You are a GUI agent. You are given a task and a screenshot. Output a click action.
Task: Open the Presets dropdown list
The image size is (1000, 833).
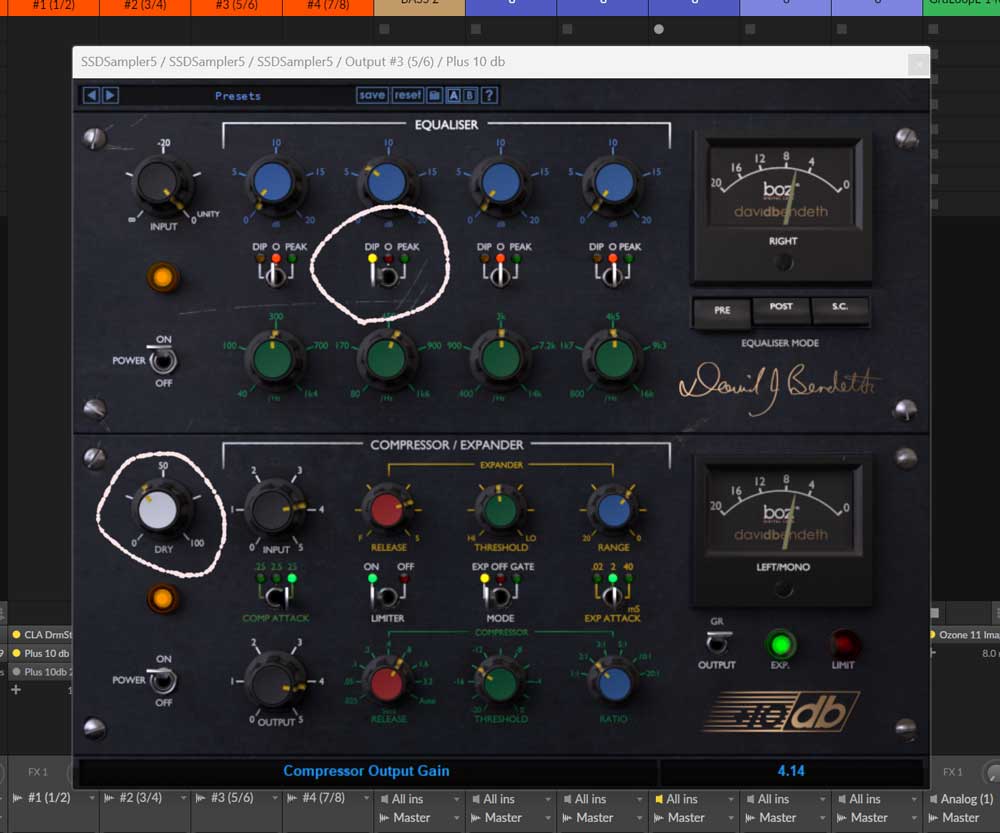click(237, 96)
